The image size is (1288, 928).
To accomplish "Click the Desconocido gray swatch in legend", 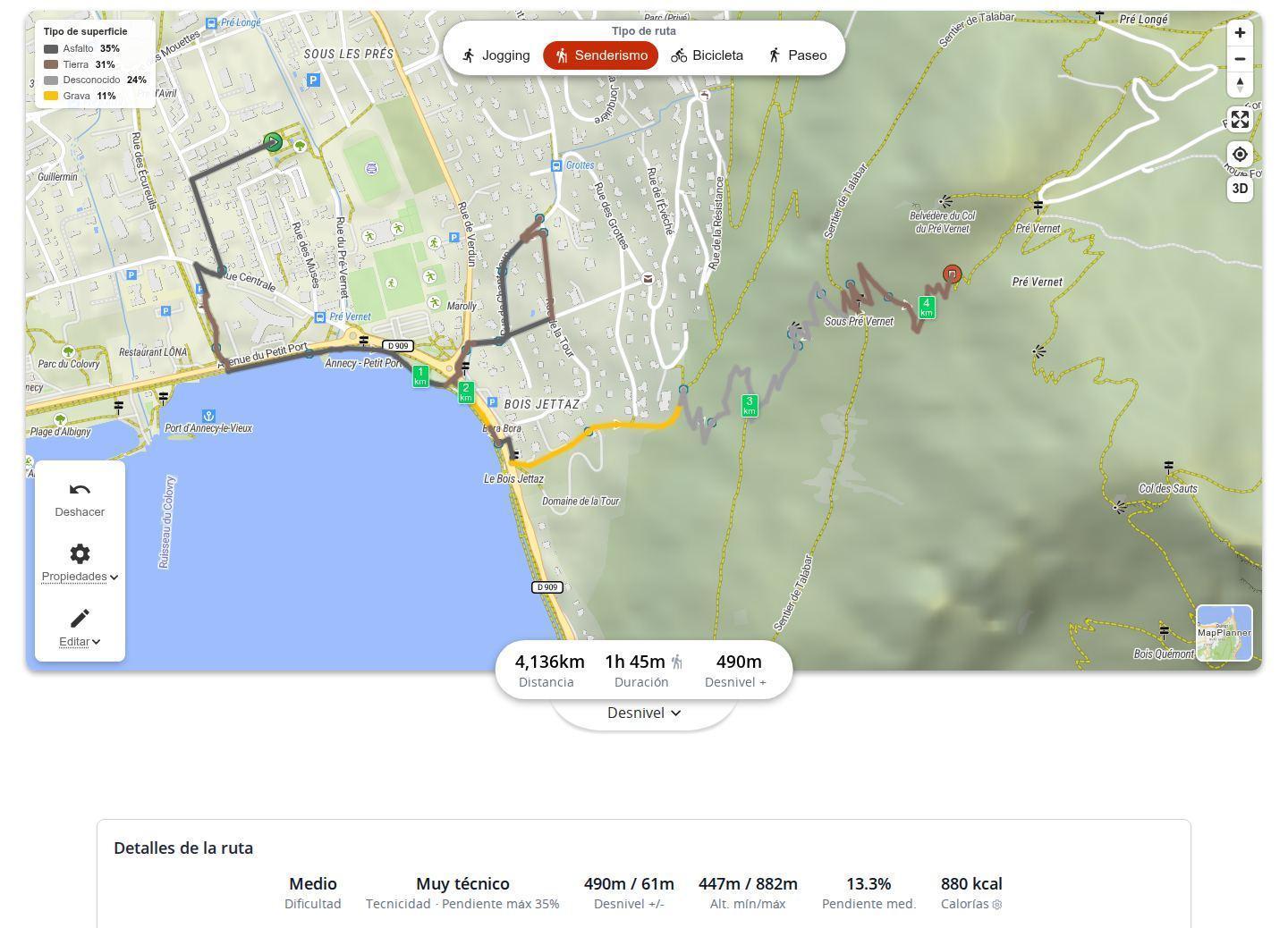I will click(51, 80).
